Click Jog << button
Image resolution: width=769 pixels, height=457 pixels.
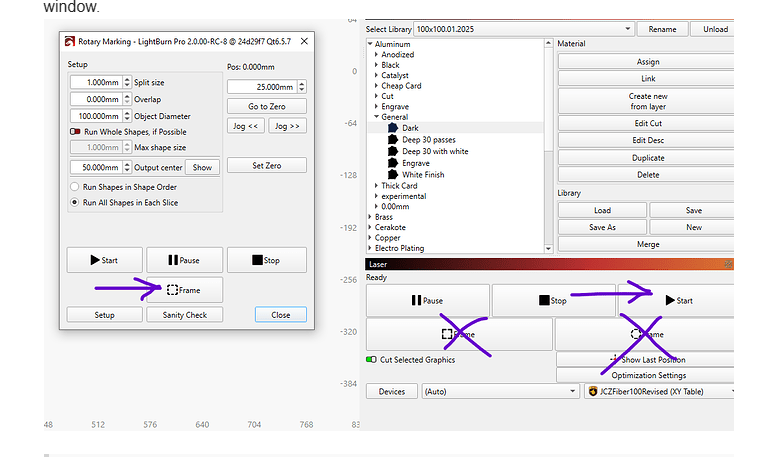[x=246, y=126]
